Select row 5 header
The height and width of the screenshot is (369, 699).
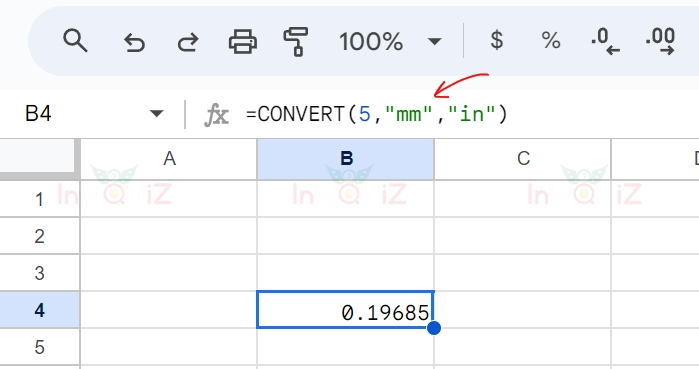40,347
